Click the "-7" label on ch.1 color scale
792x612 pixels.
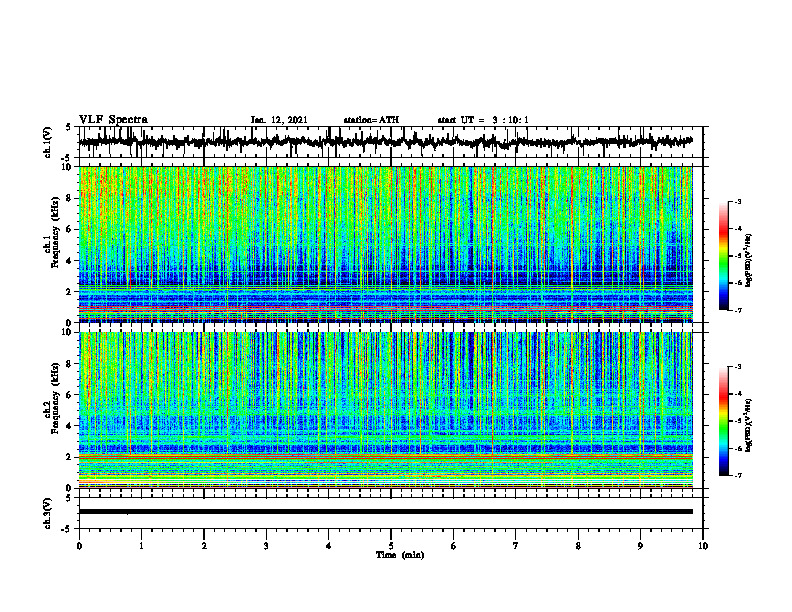coord(738,310)
